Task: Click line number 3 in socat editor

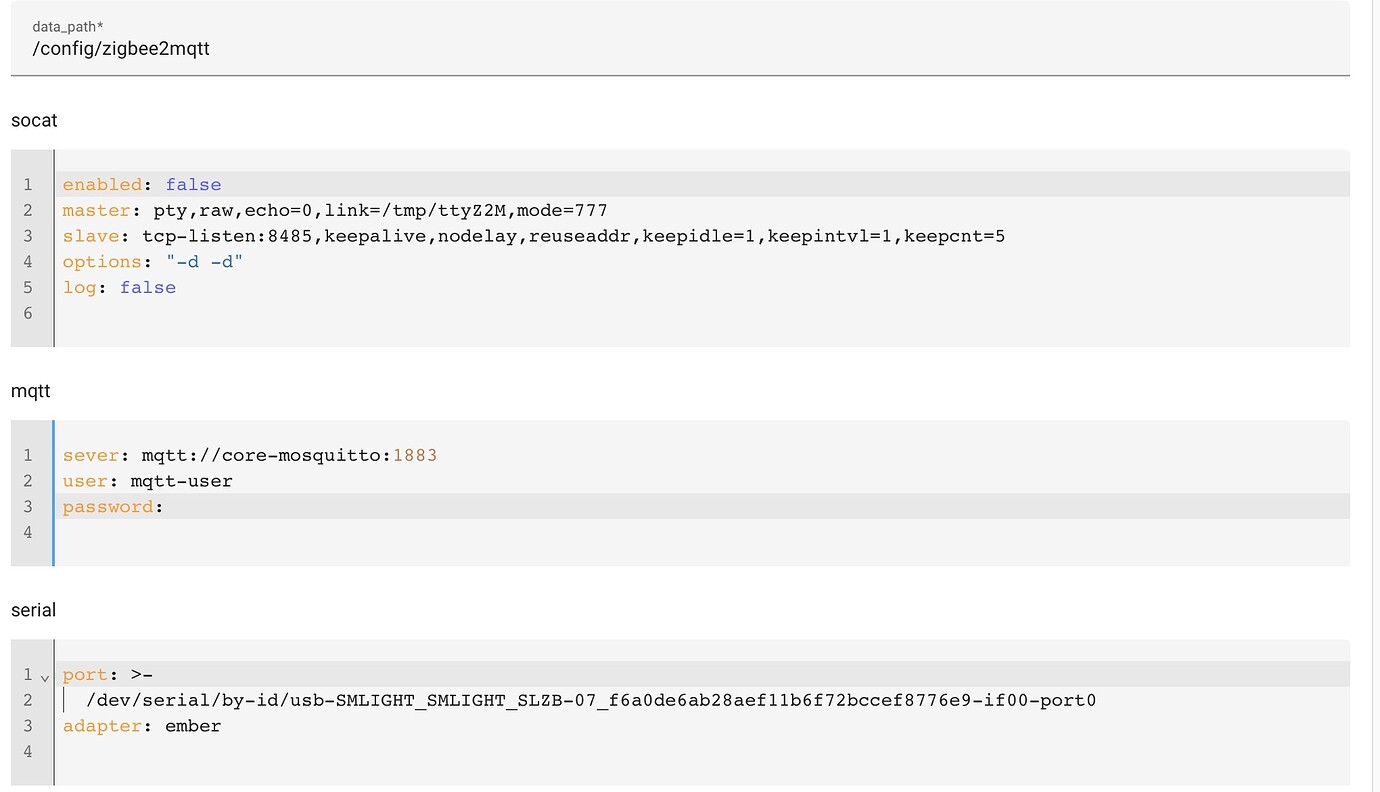Action: (x=28, y=236)
